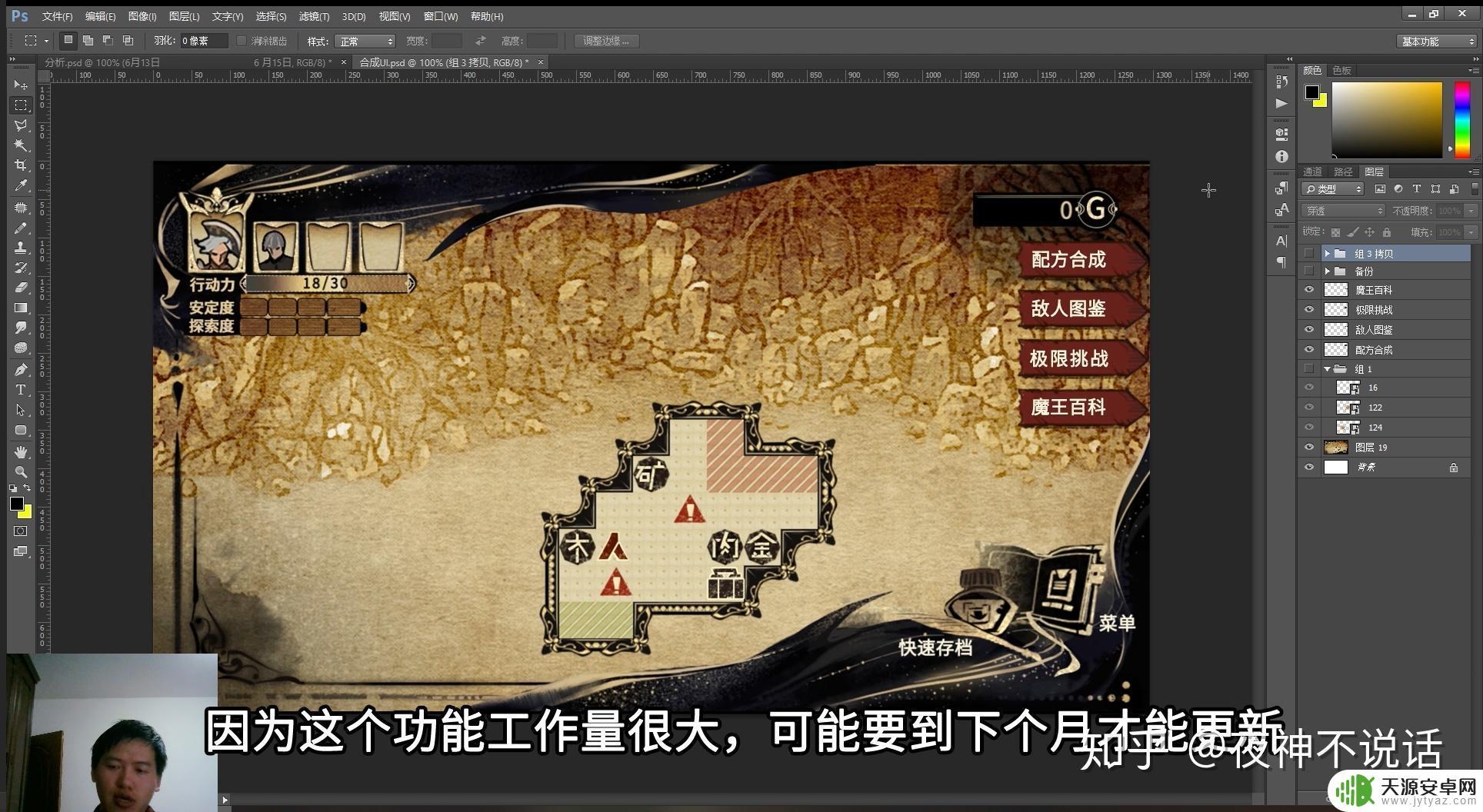Image resolution: width=1483 pixels, height=812 pixels.
Task: Open the 图层(L) menu
Action: [x=184, y=16]
